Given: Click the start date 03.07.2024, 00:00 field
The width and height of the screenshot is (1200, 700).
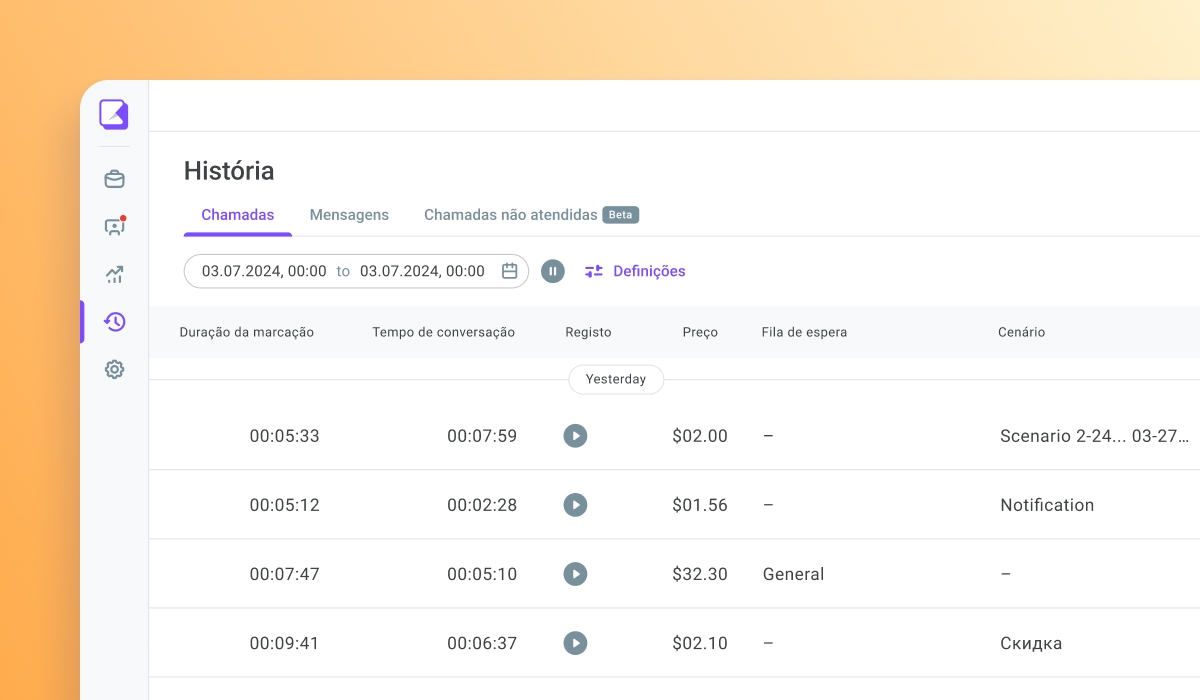Looking at the screenshot, I should pyautogui.click(x=264, y=271).
